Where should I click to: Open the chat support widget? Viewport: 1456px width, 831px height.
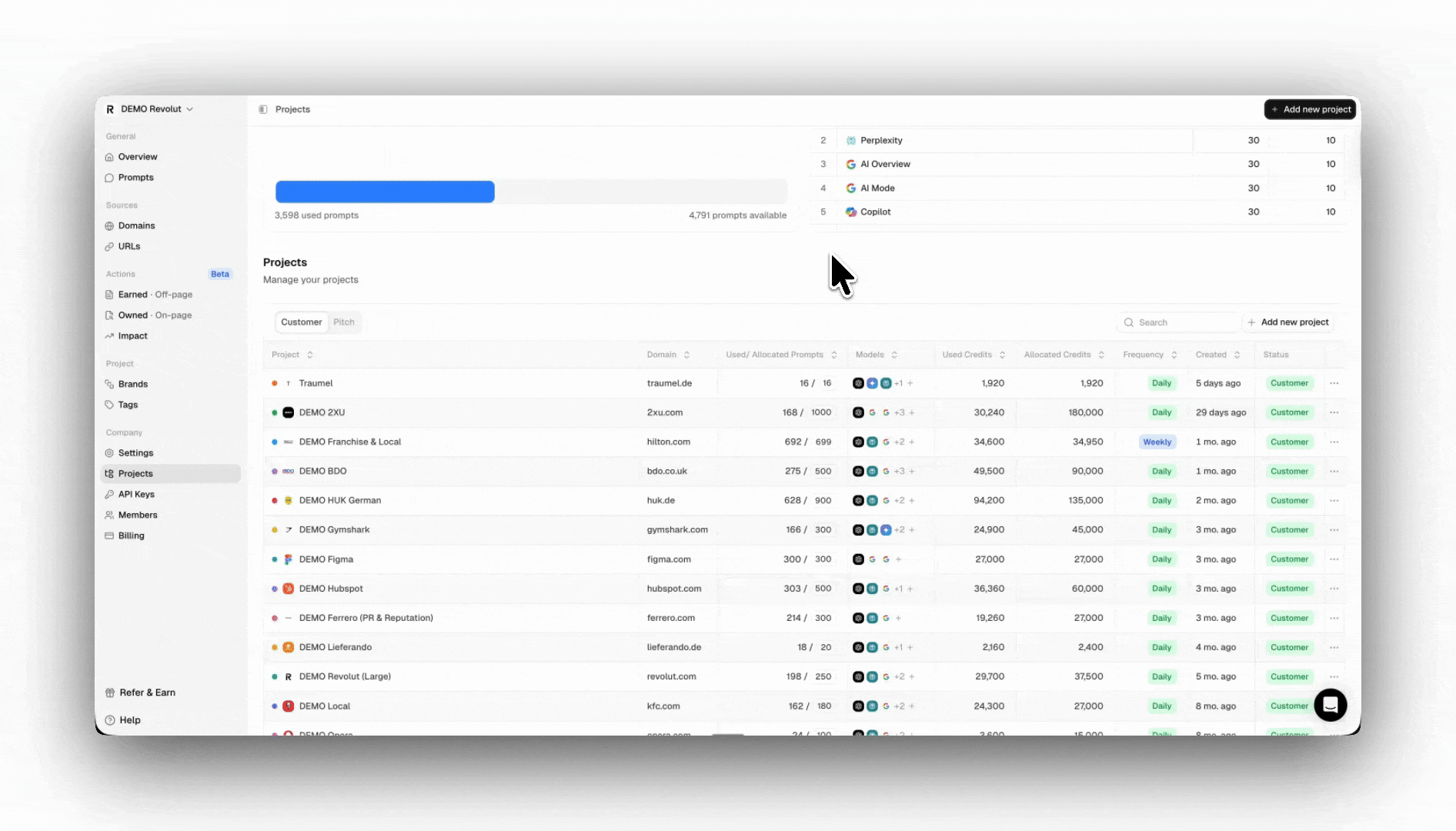point(1331,705)
